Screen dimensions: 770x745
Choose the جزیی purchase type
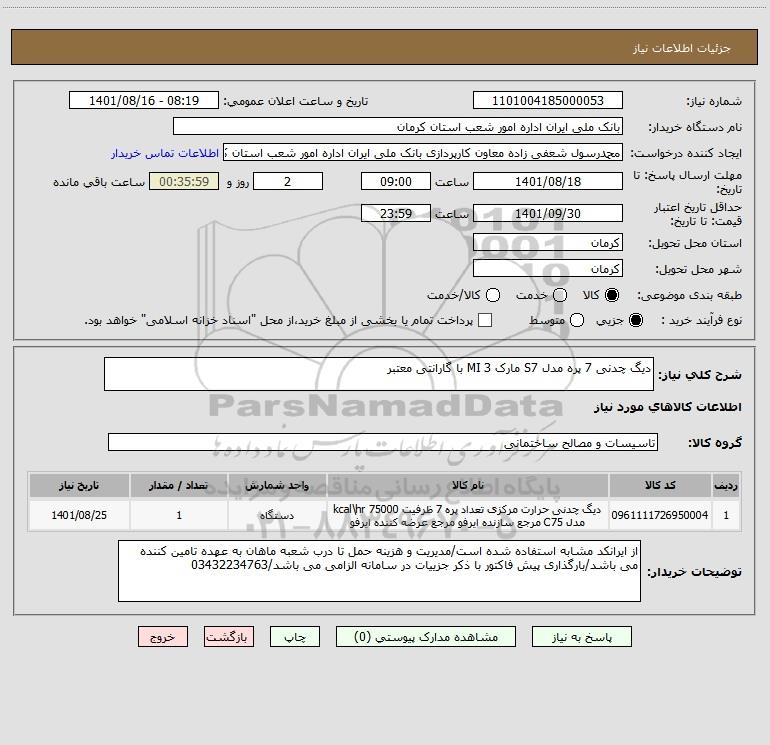[x=636, y=320]
